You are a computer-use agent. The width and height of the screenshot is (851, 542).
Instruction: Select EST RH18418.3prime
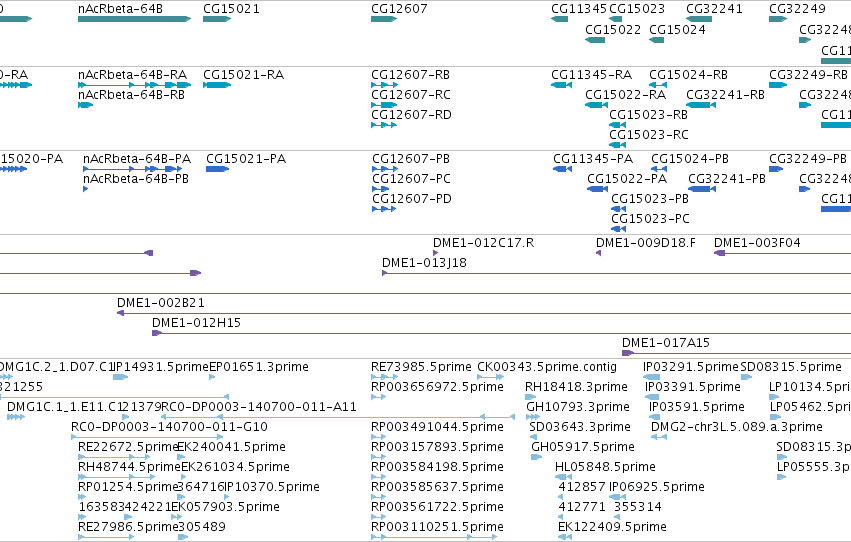pyautogui.click(x=530, y=397)
